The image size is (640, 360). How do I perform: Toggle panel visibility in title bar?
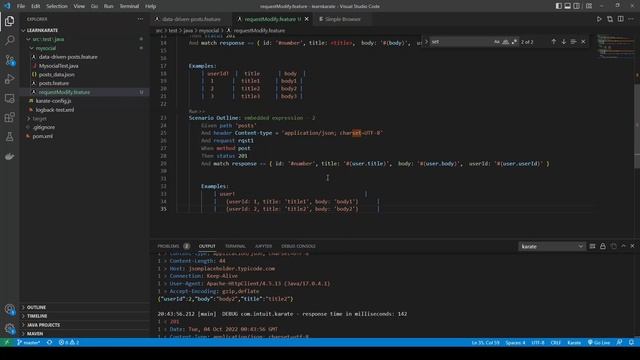(567, 6)
